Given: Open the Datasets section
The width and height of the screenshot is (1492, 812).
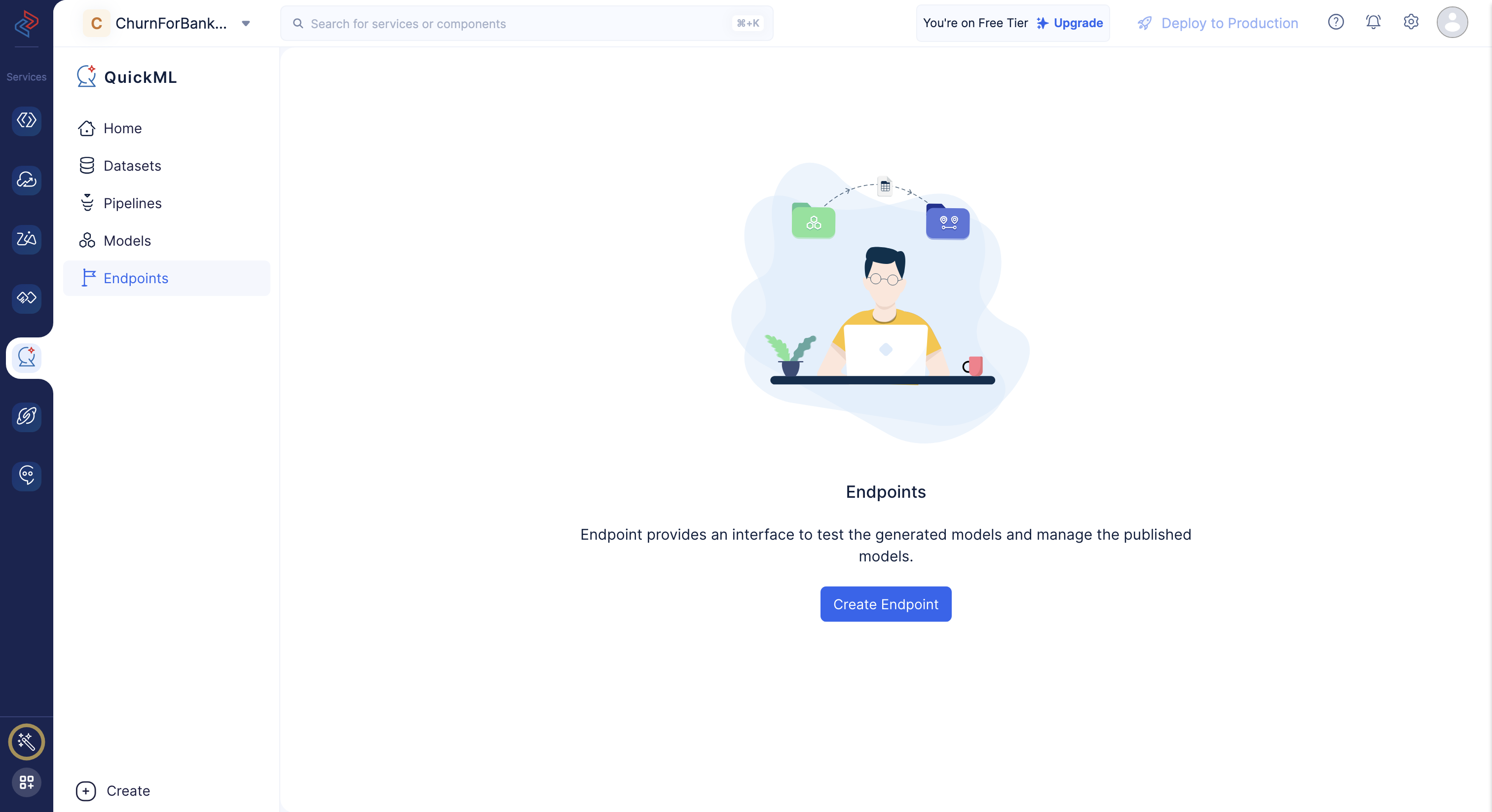Looking at the screenshot, I should pyautogui.click(x=132, y=165).
